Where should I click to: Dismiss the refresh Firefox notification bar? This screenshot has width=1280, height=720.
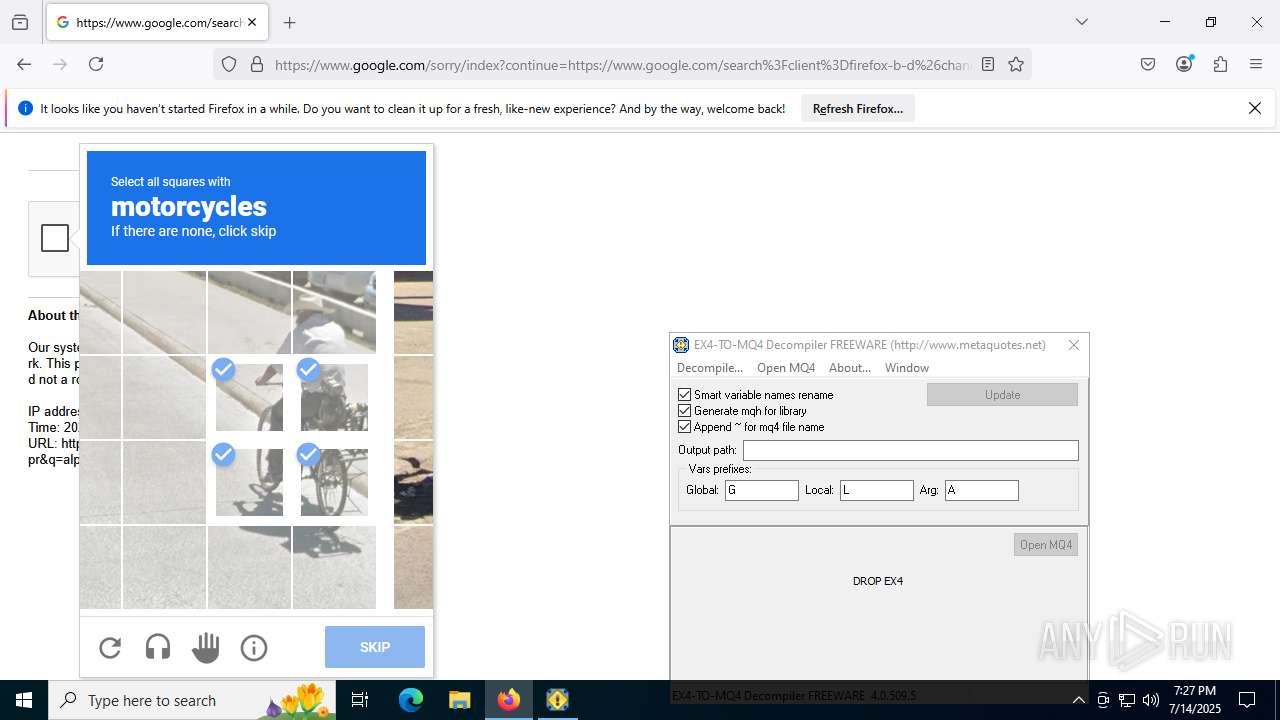(1255, 108)
